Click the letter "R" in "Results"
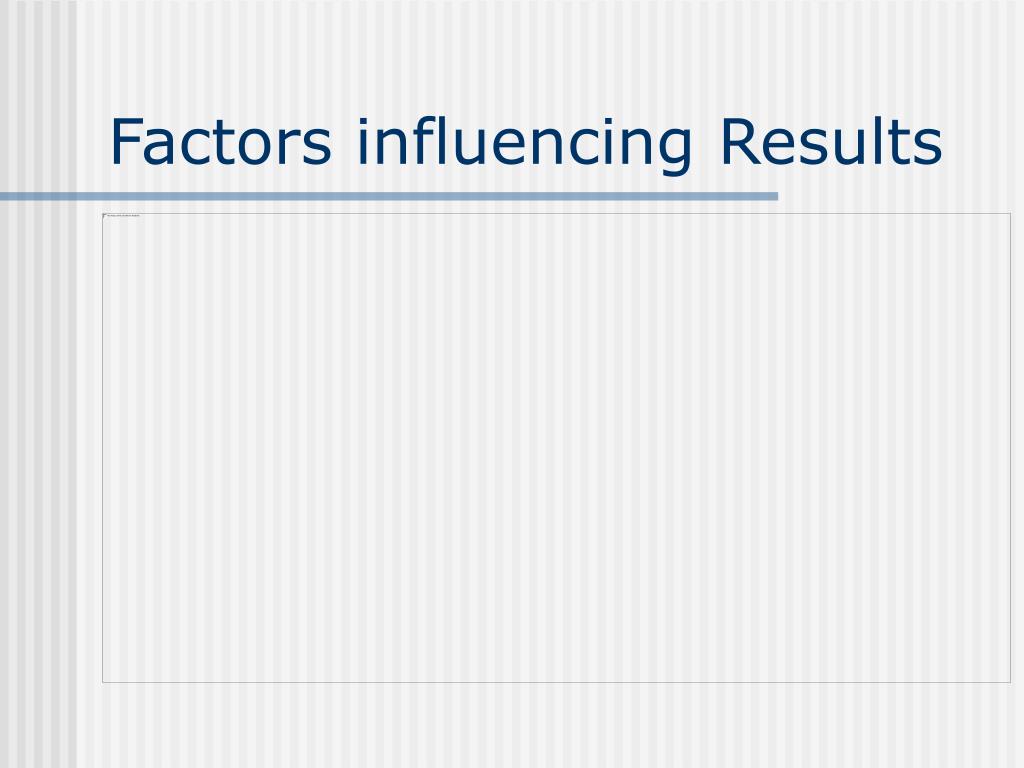This screenshot has width=1024, height=768. (x=737, y=142)
